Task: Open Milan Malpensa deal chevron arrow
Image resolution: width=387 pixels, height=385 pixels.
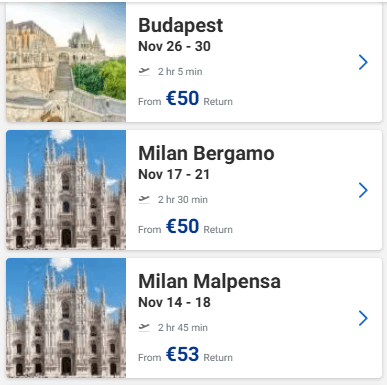Action: pos(363,318)
